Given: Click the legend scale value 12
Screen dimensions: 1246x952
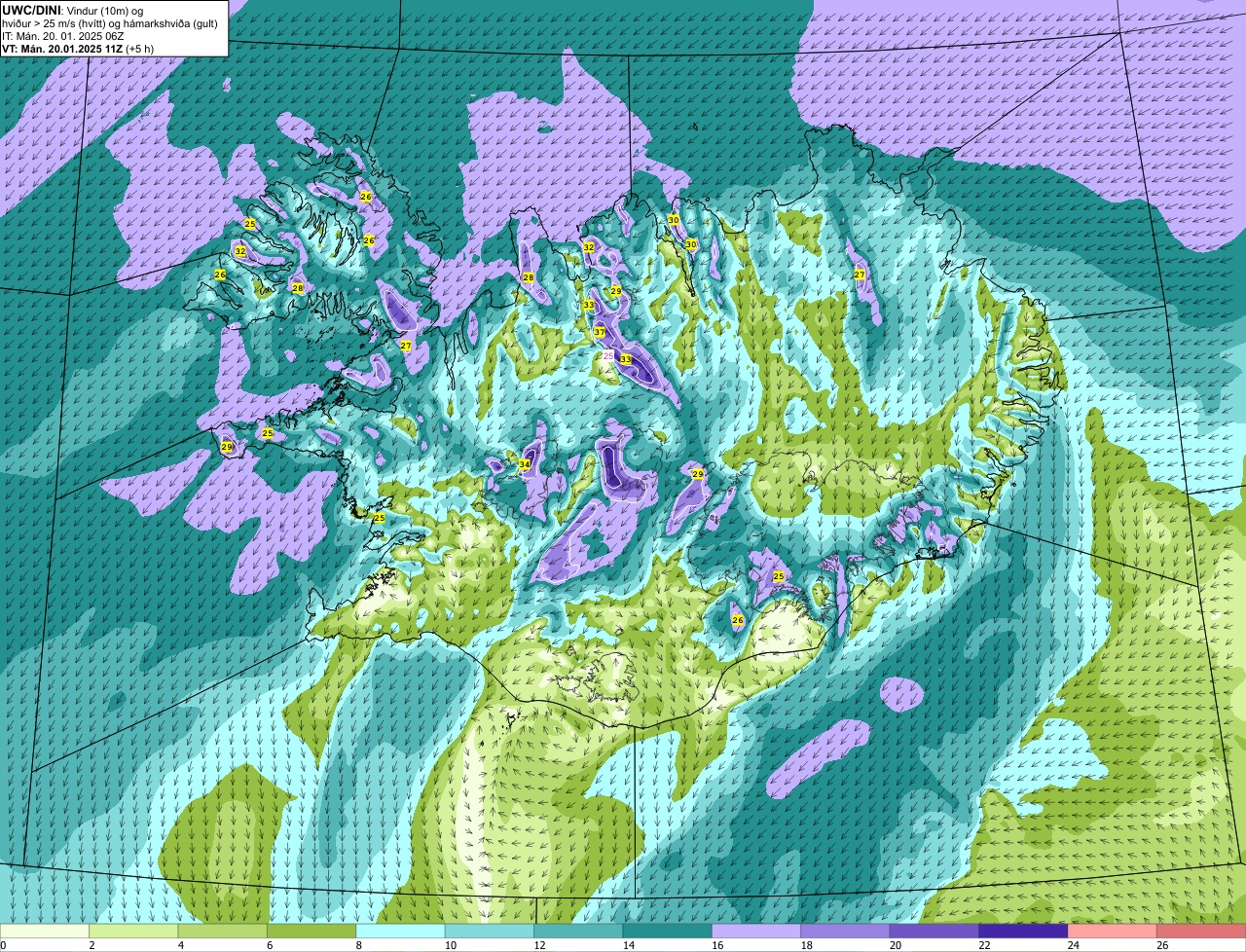Looking at the screenshot, I should (x=539, y=945).
